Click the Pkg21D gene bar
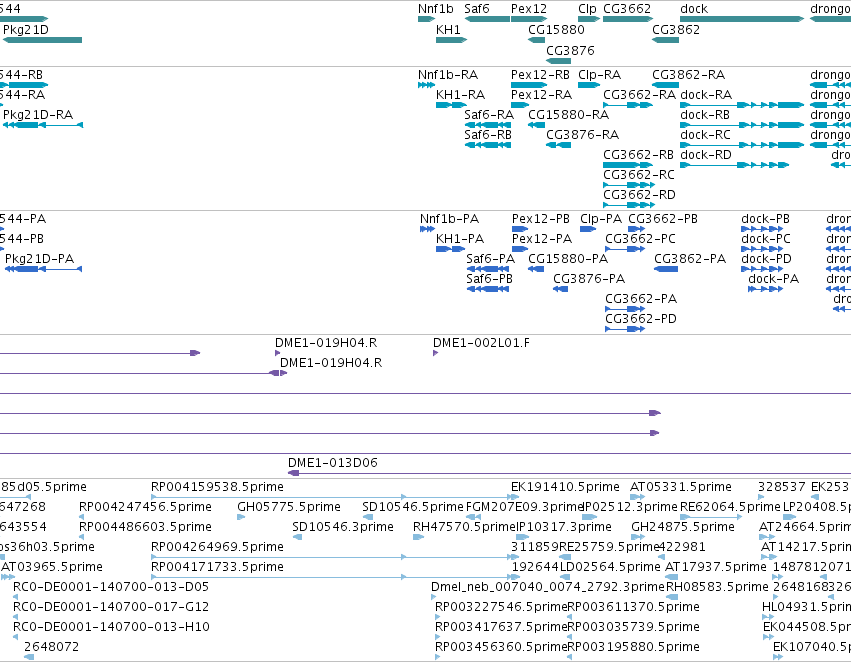This screenshot has width=851, height=662. 42,40
